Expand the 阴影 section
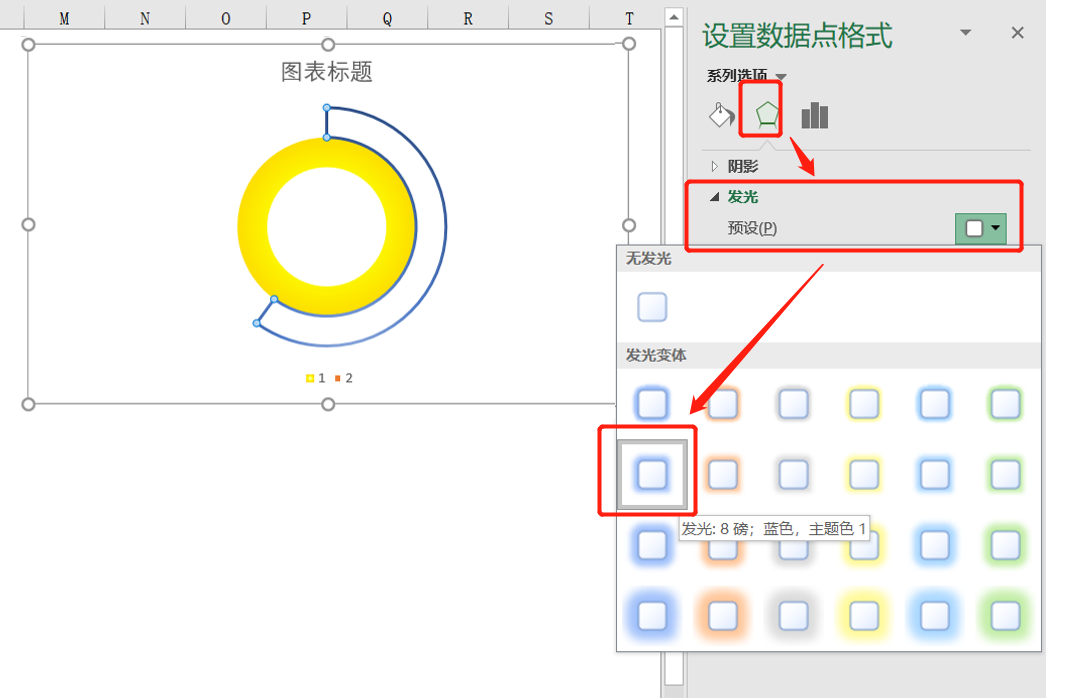 714,166
